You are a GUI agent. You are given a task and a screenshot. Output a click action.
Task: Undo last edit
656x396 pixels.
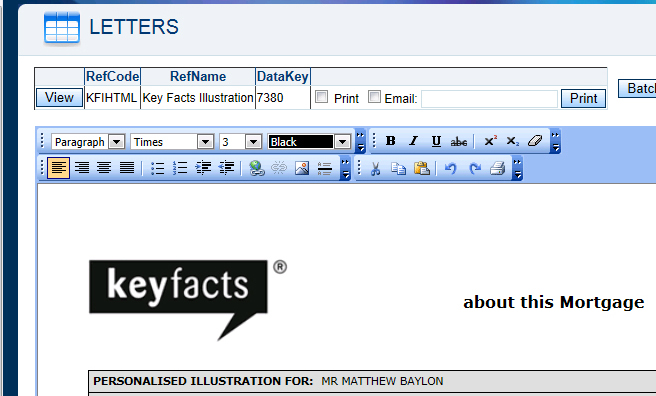click(x=451, y=169)
